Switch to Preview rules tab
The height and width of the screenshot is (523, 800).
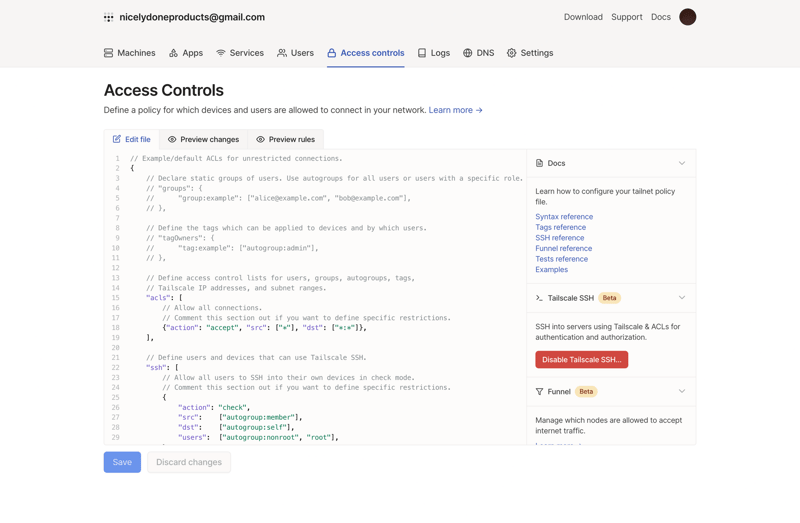pos(286,139)
